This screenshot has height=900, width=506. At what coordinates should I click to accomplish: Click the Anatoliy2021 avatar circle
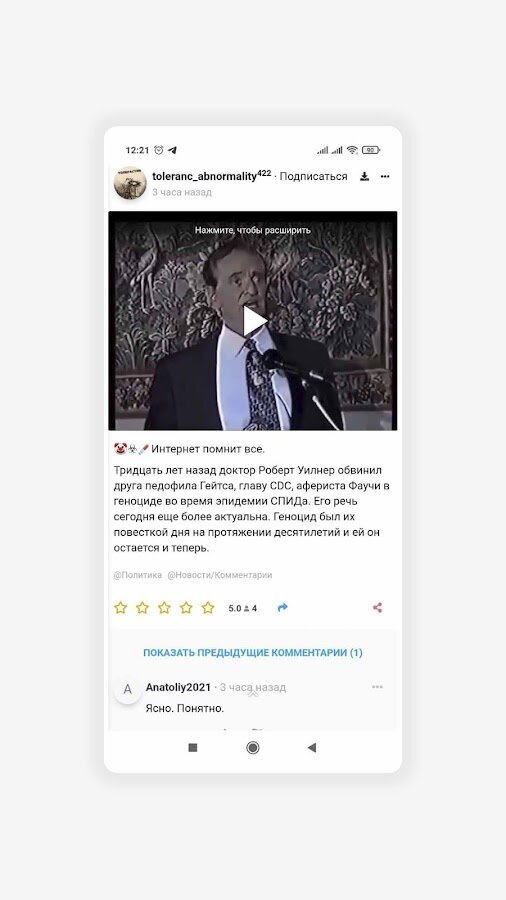coord(127,689)
